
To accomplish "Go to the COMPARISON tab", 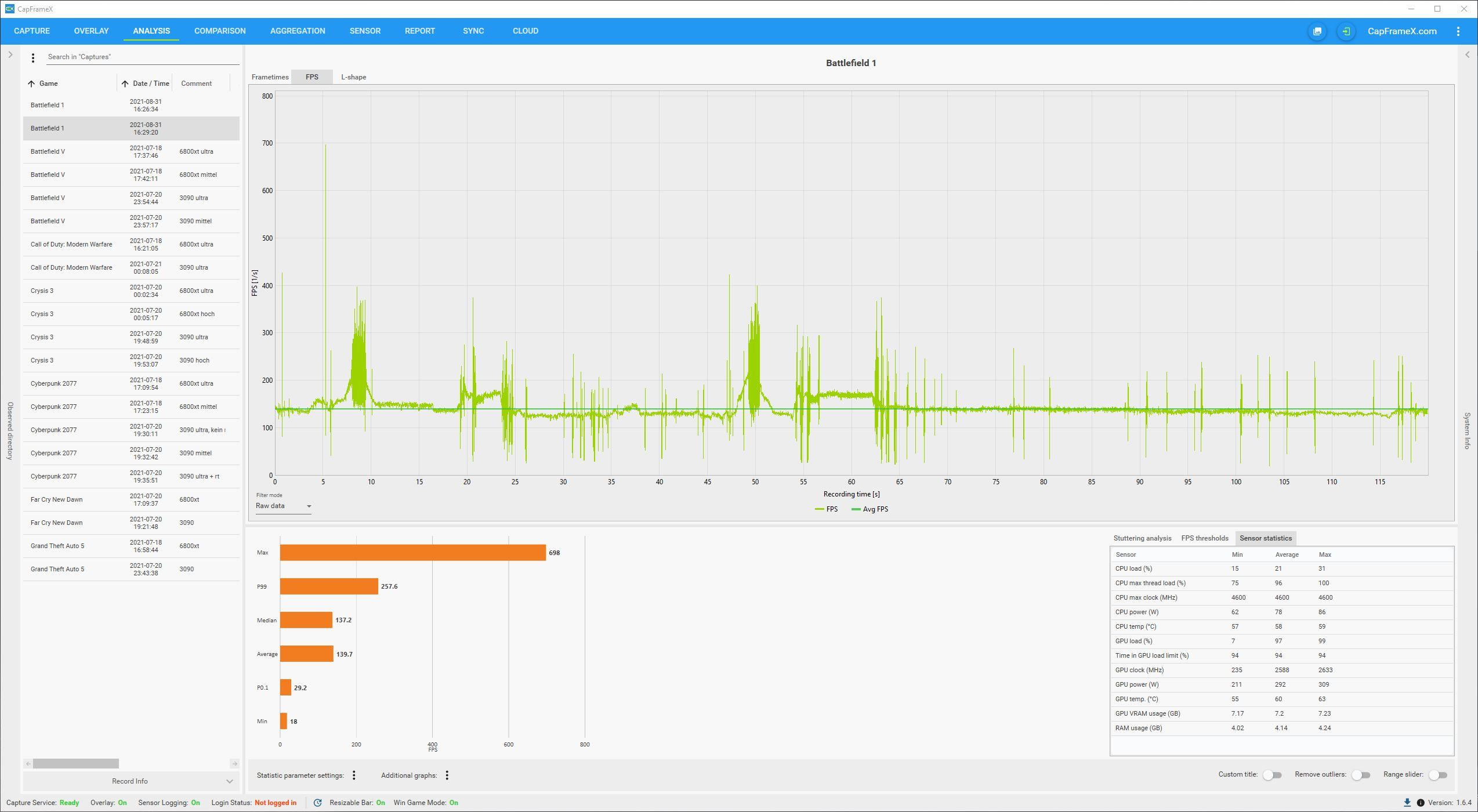I will pyautogui.click(x=220, y=31).
